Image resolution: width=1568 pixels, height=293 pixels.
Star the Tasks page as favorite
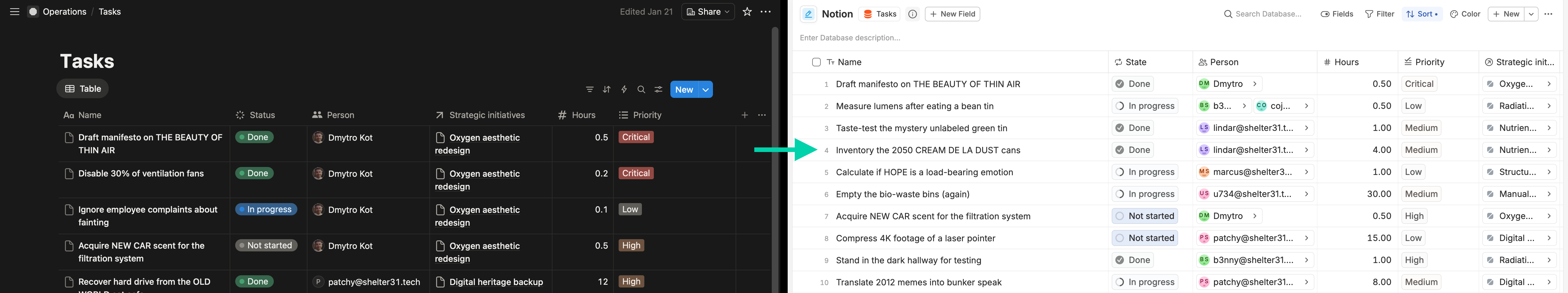747,12
